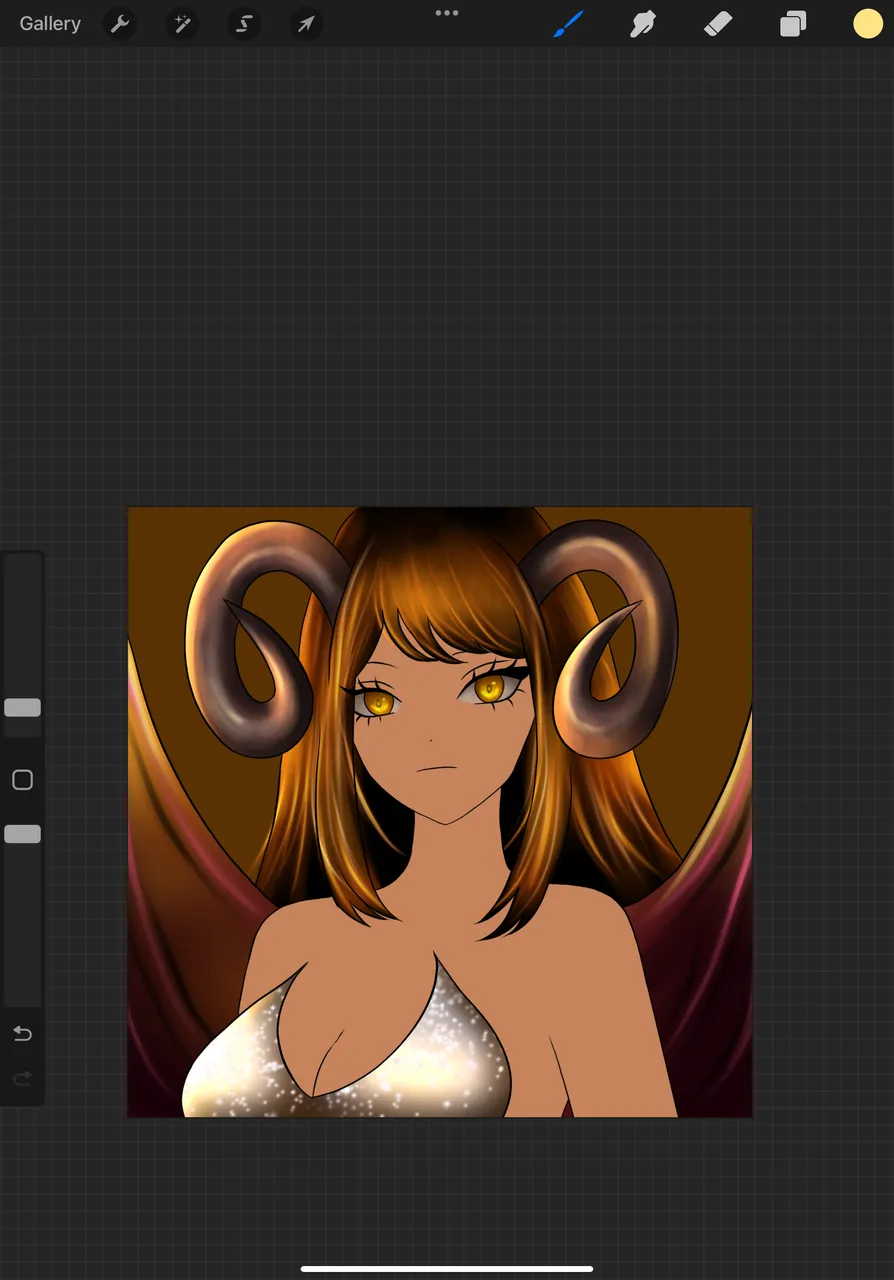Select the Smudge tool
Viewport: 894px width, 1280px height.
[x=643, y=24]
